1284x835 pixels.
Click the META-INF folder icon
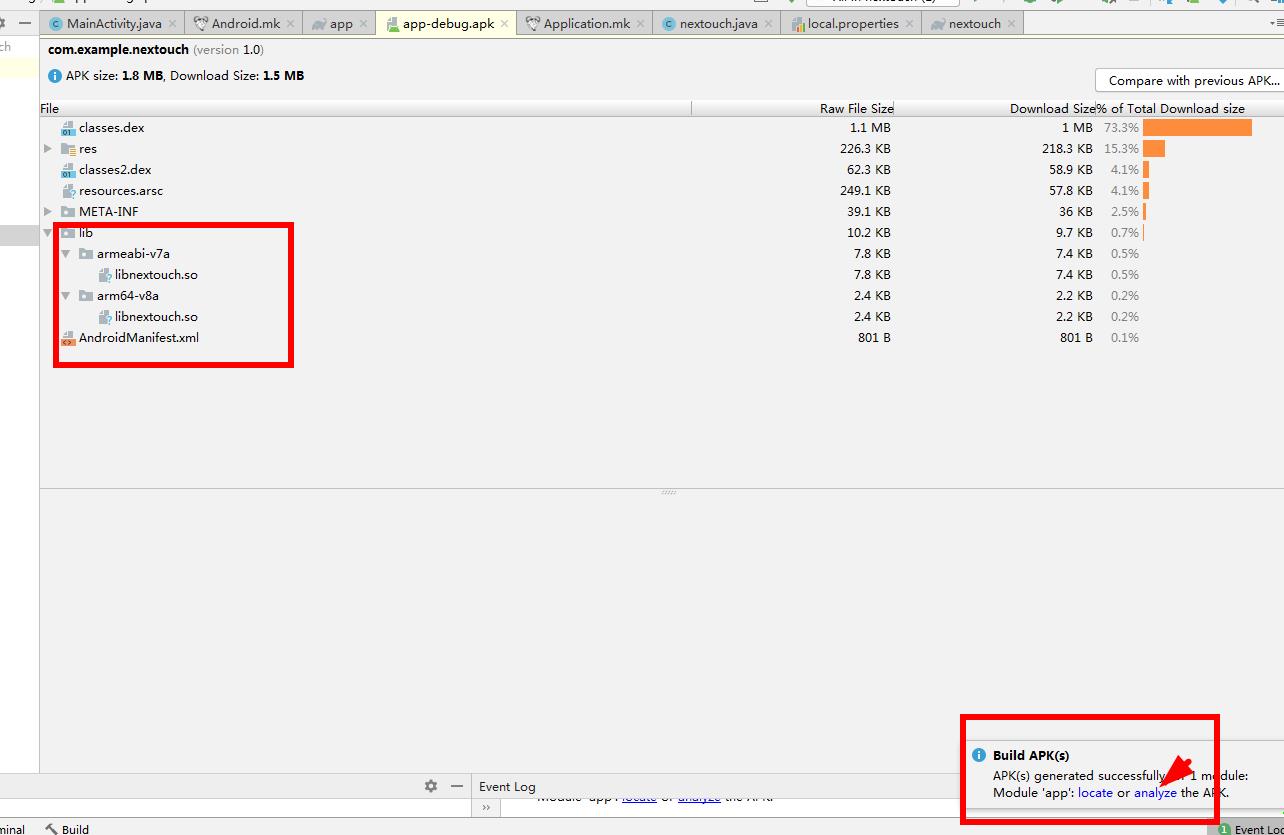[x=69, y=211]
